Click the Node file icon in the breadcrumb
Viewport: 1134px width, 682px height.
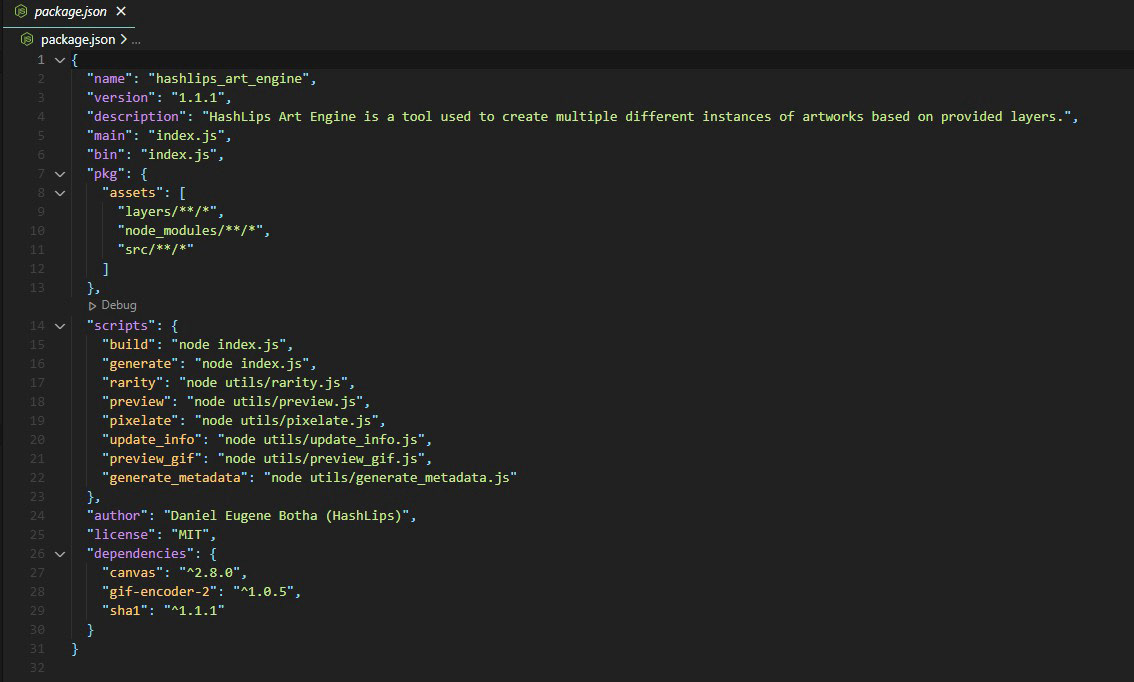pos(27,39)
